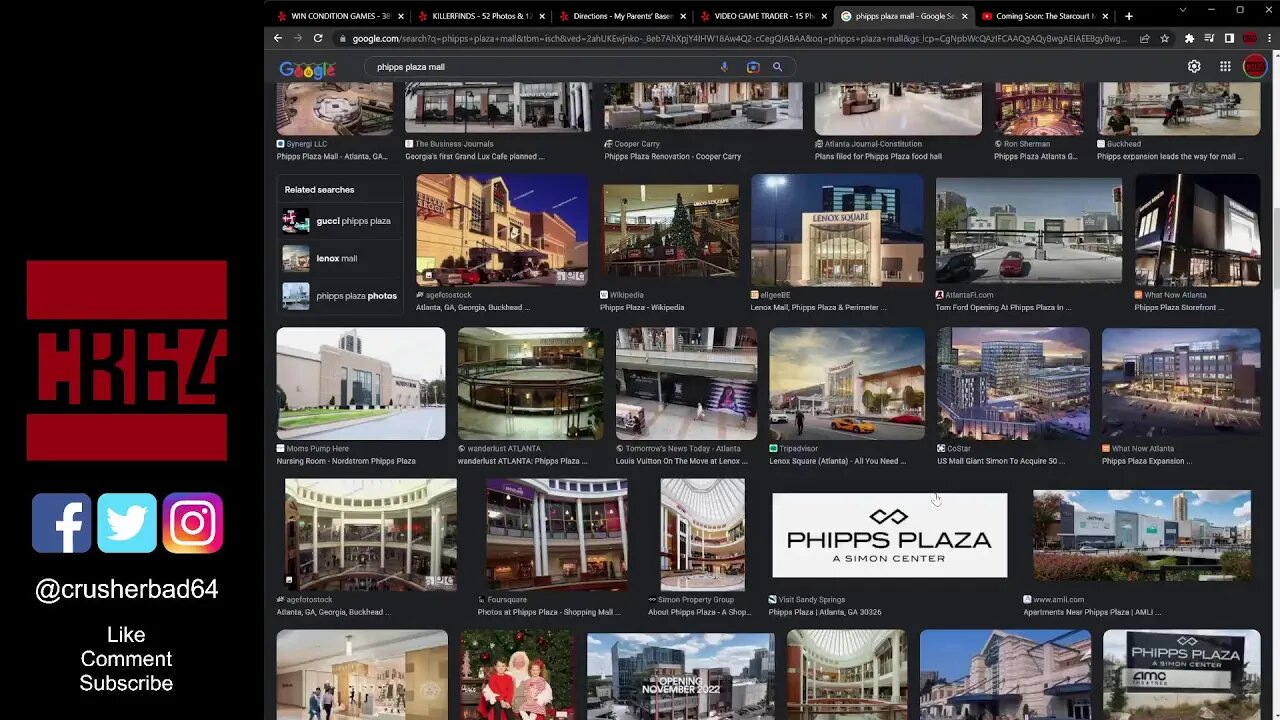Select related search gucci phipps plaza

pyautogui.click(x=340, y=221)
